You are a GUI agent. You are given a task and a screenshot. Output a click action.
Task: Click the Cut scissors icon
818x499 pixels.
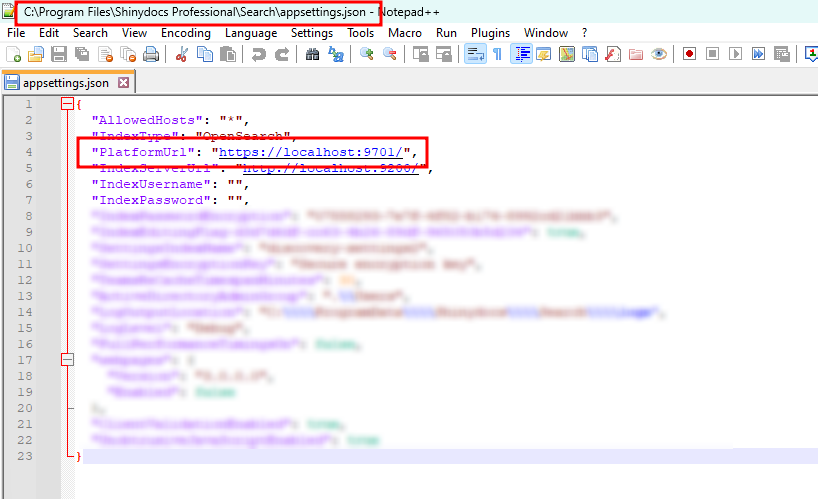click(182, 54)
